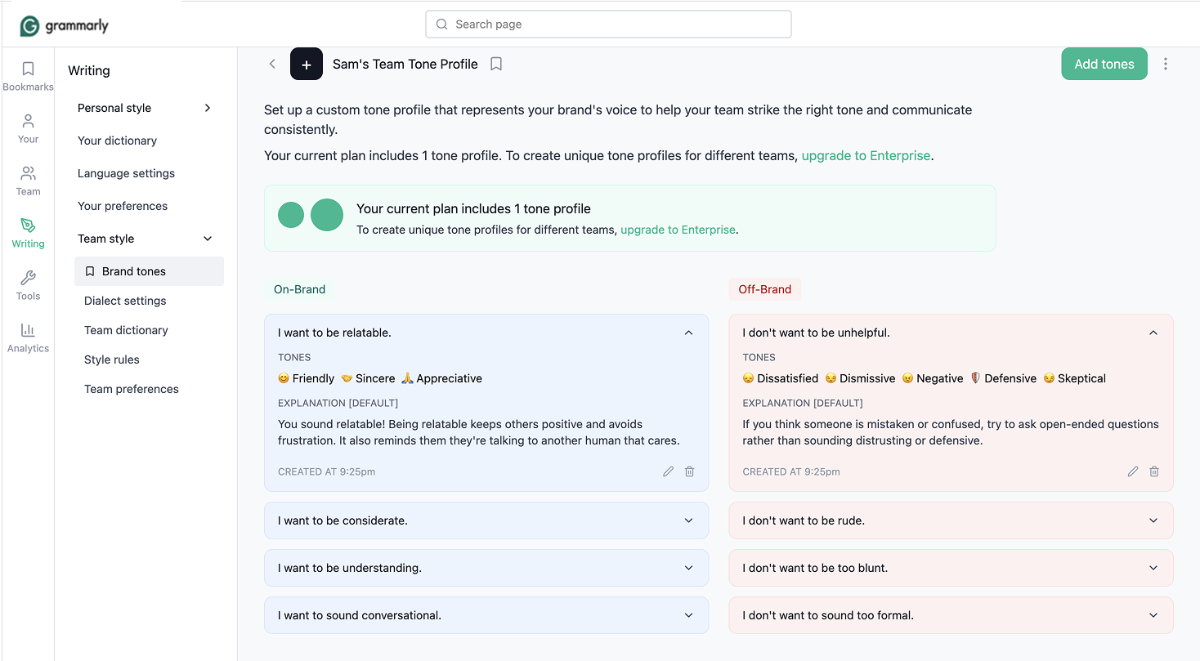Collapse the 'I want to be relatable' card

(x=688, y=332)
